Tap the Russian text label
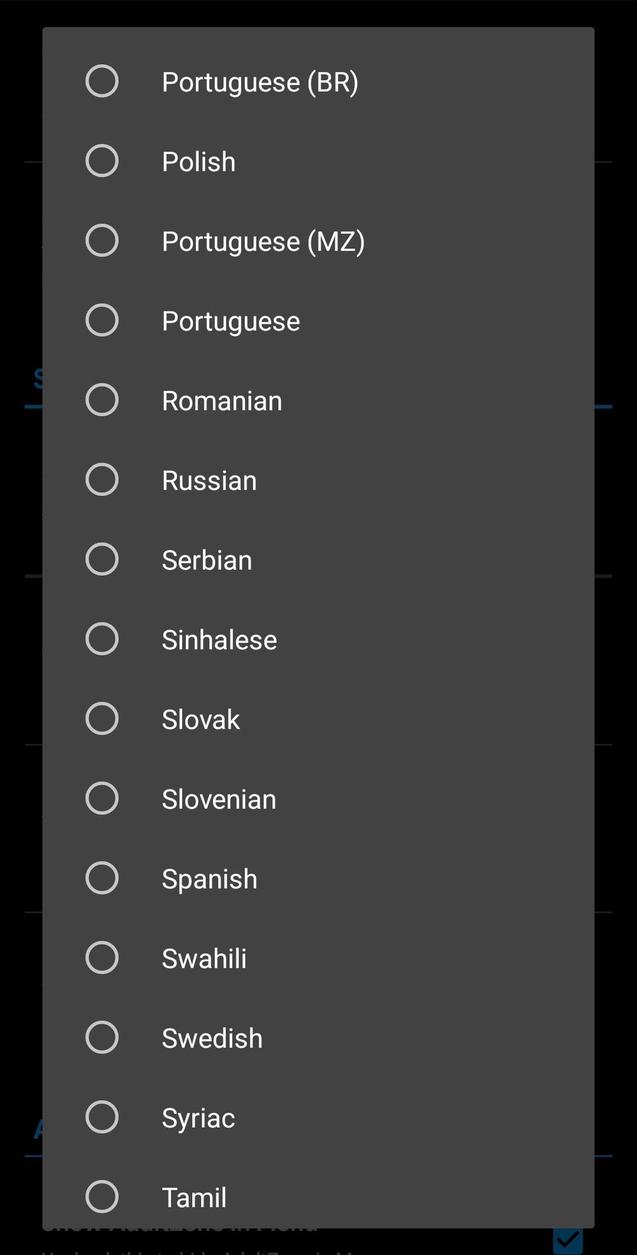This screenshot has height=1255, width=637. point(210,481)
